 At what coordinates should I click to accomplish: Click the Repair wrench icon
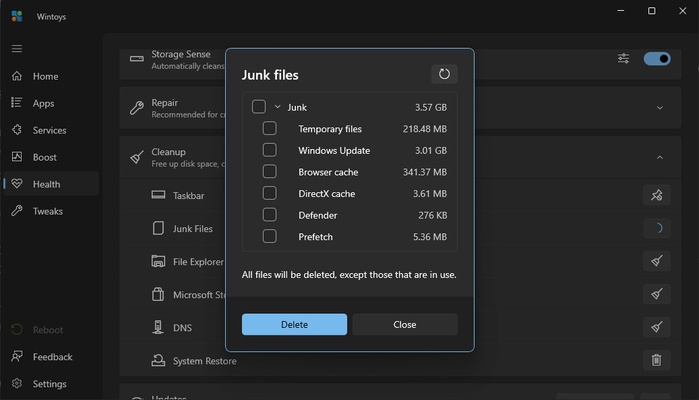(137, 108)
